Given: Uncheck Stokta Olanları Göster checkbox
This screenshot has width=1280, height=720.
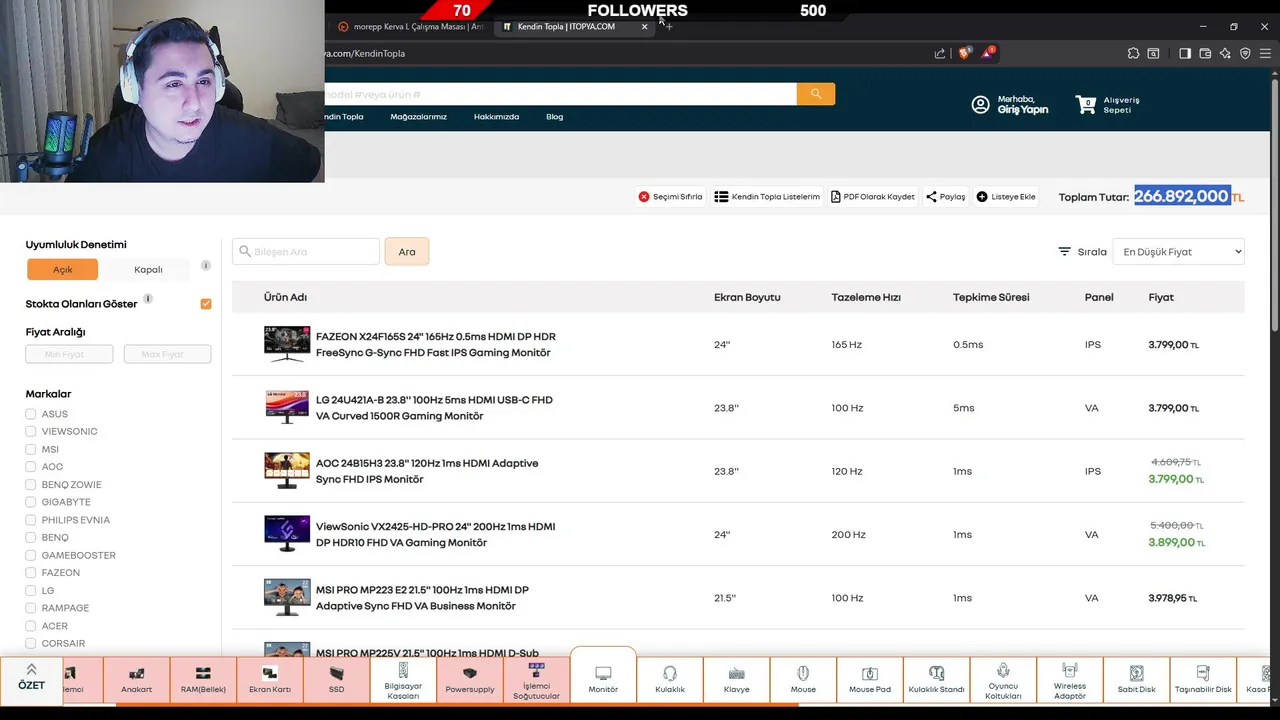Looking at the screenshot, I should [206, 304].
